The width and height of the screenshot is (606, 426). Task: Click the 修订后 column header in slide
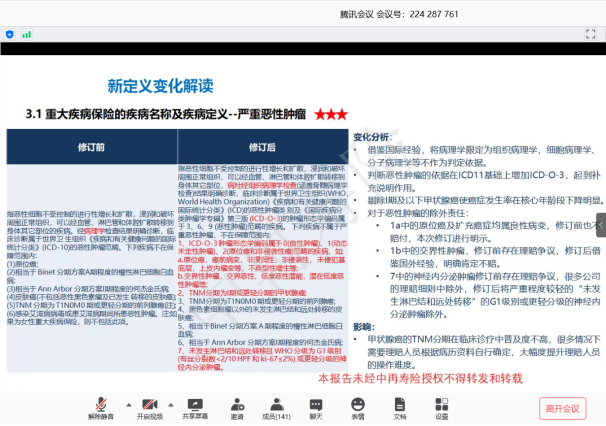coord(260,146)
